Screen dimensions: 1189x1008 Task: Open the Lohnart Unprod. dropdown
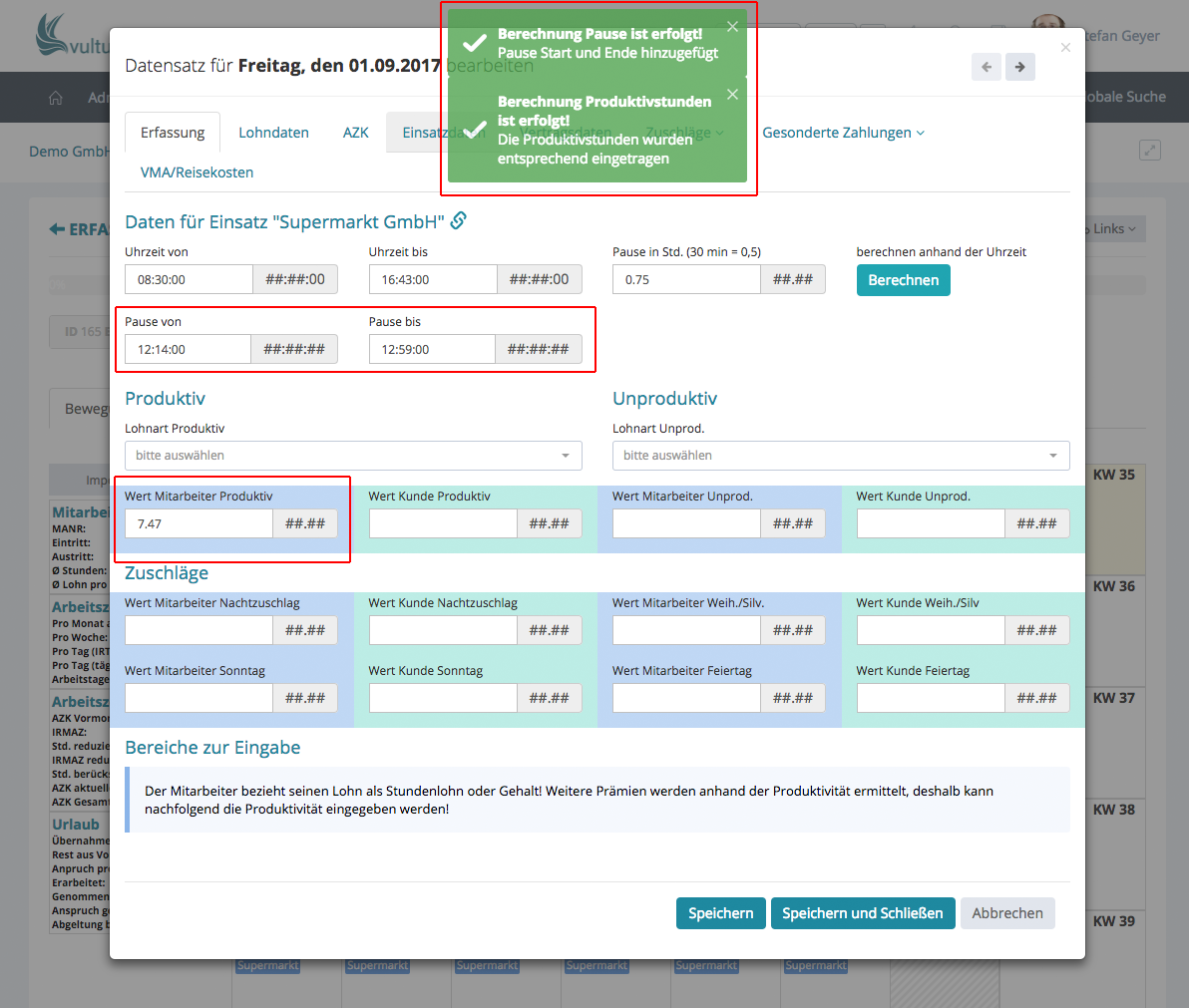pyautogui.click(x=840, y=456)
